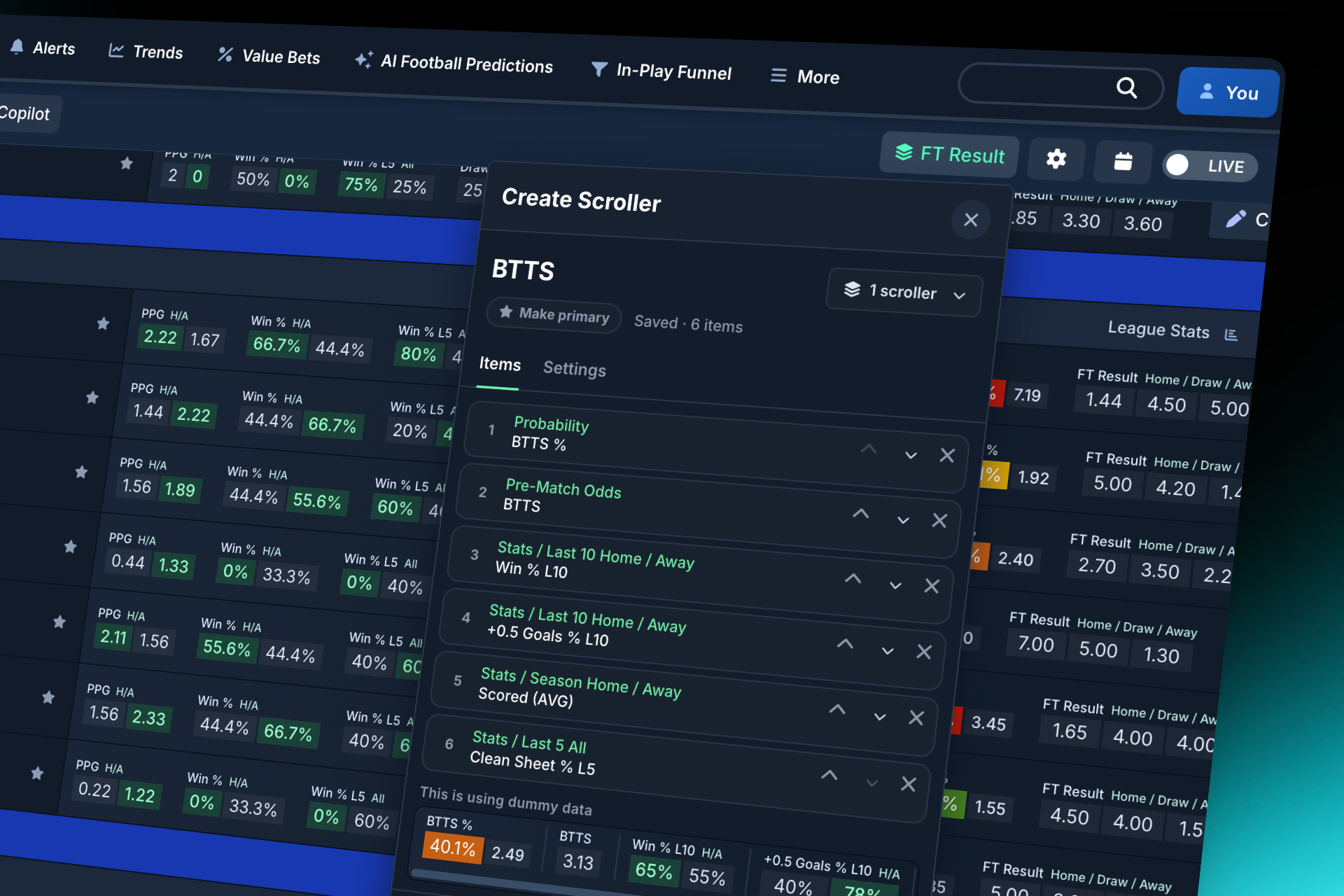Click the search magnifier icon
Image resolution: width=1344 pixels, height=896 pixels.
1126,87
